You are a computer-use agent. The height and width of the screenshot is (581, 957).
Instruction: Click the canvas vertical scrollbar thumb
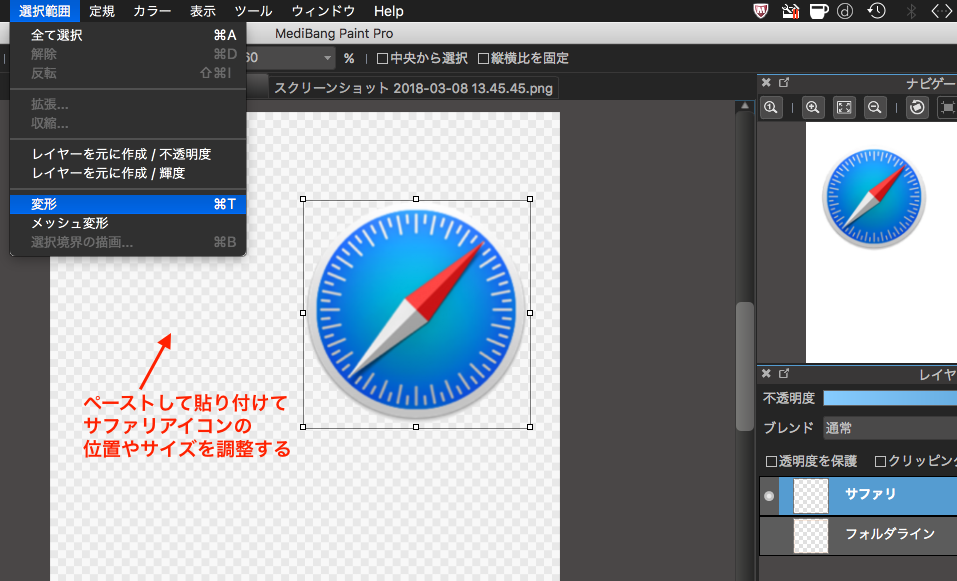click(744, 366)
